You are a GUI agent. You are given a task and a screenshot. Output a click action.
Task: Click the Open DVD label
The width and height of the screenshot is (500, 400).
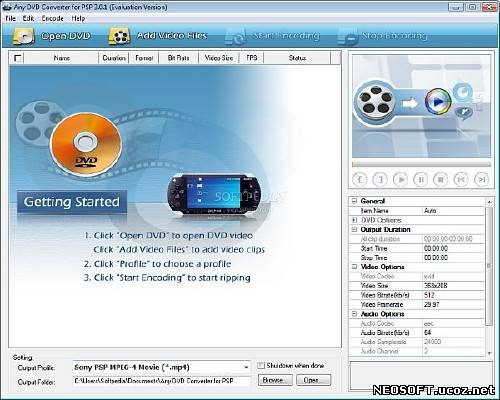pos(66,36)
